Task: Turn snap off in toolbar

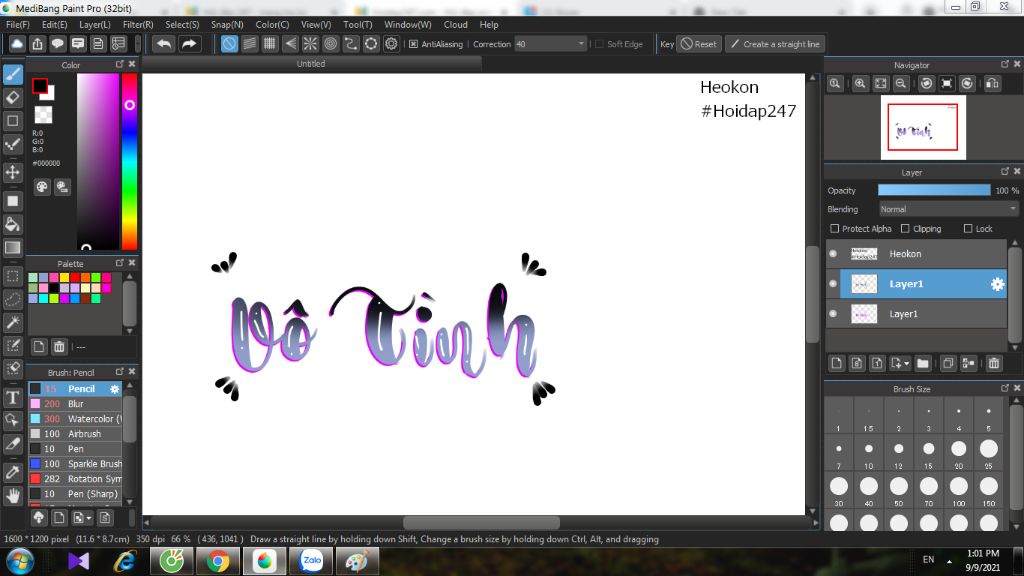Action: (229, 44)
